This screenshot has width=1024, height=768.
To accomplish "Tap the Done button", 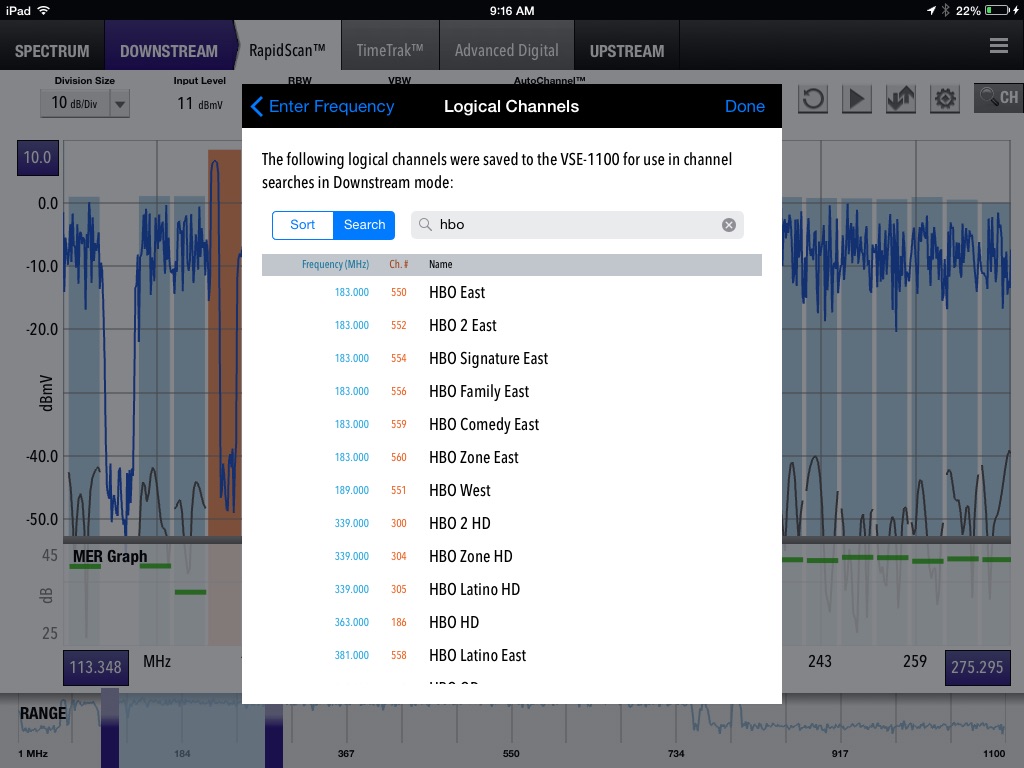I will pyautogui.click(x=744, y=106).
